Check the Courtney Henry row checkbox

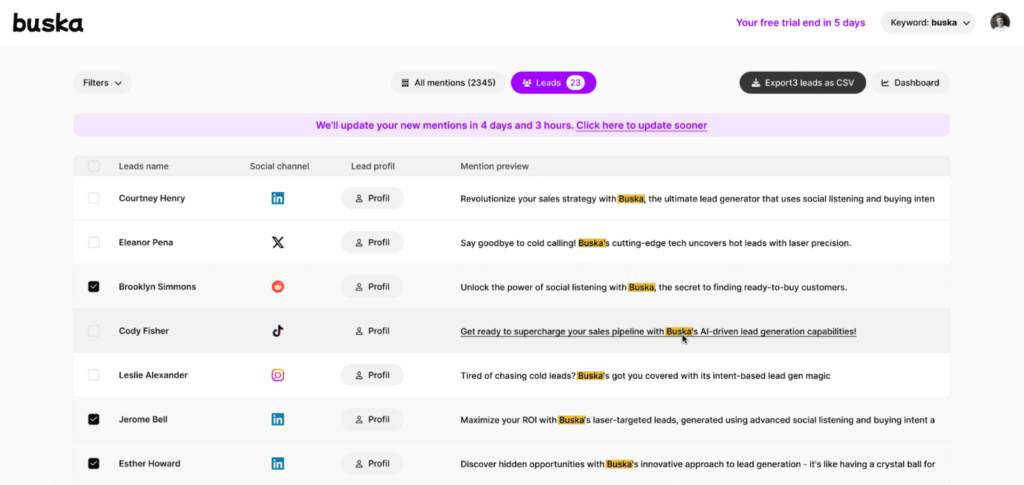93,198
